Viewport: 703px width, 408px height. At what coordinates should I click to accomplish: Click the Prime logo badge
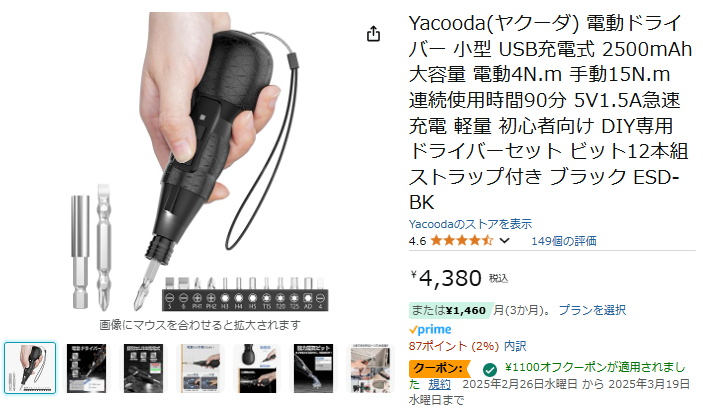point(430,330)
